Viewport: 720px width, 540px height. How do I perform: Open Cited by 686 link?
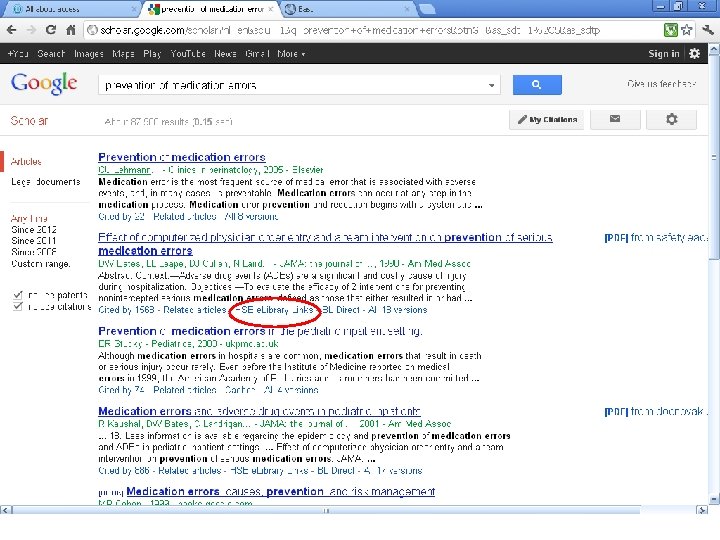tap(124, 471)
